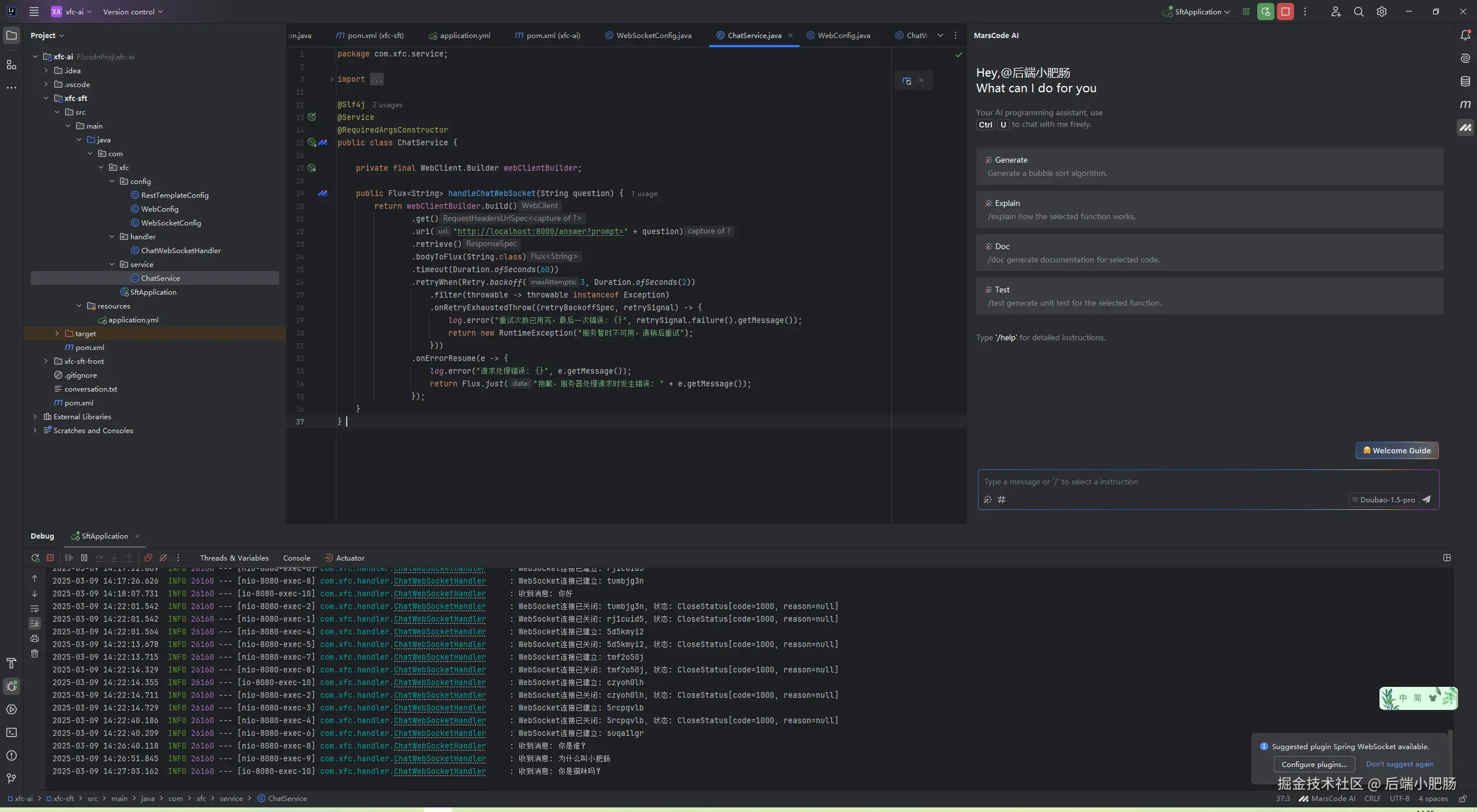
Task: Open the Terminal tool window icon
Action: (x=11, y=732)
